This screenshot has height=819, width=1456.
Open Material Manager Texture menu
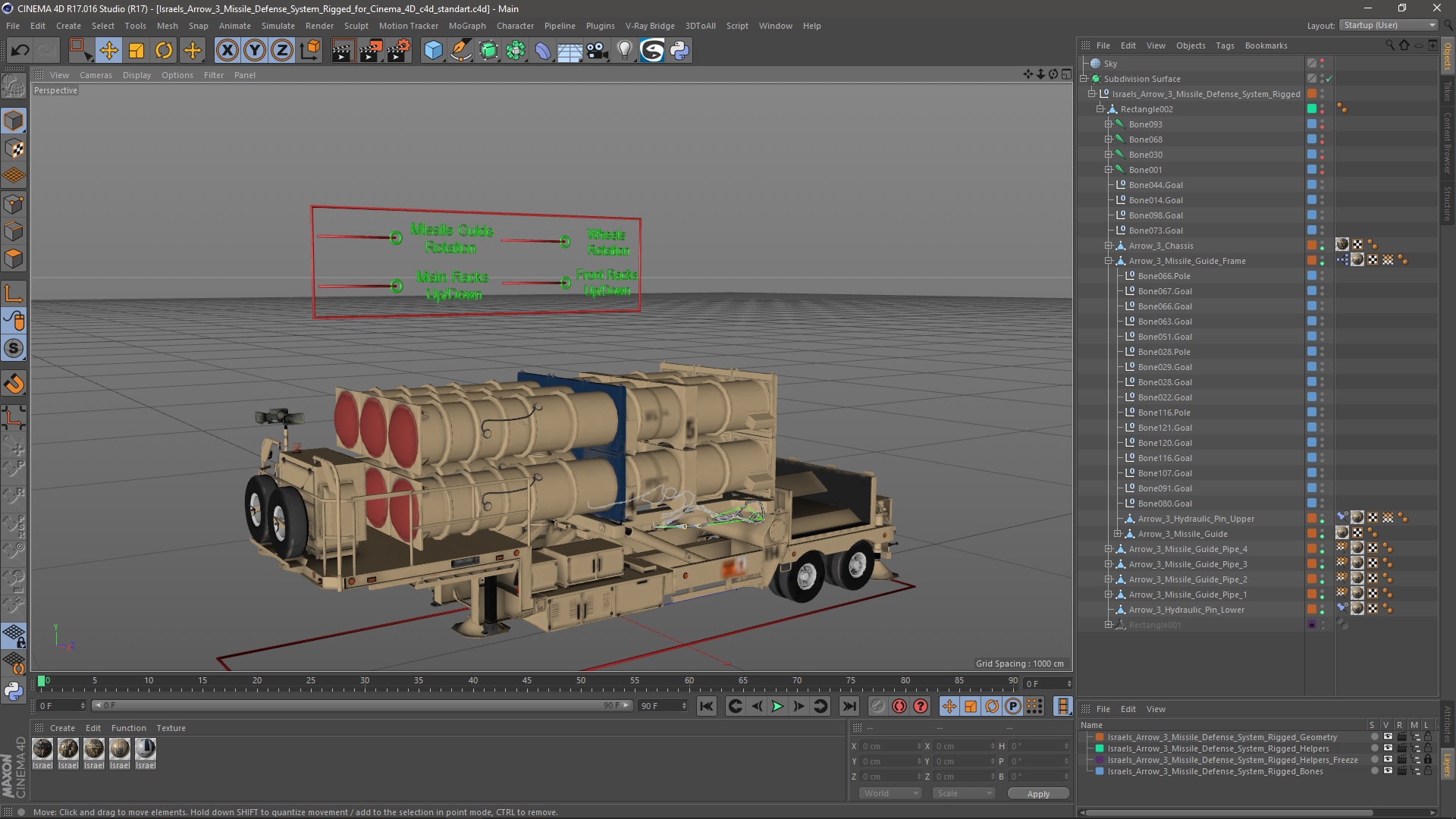coord(171,728)
